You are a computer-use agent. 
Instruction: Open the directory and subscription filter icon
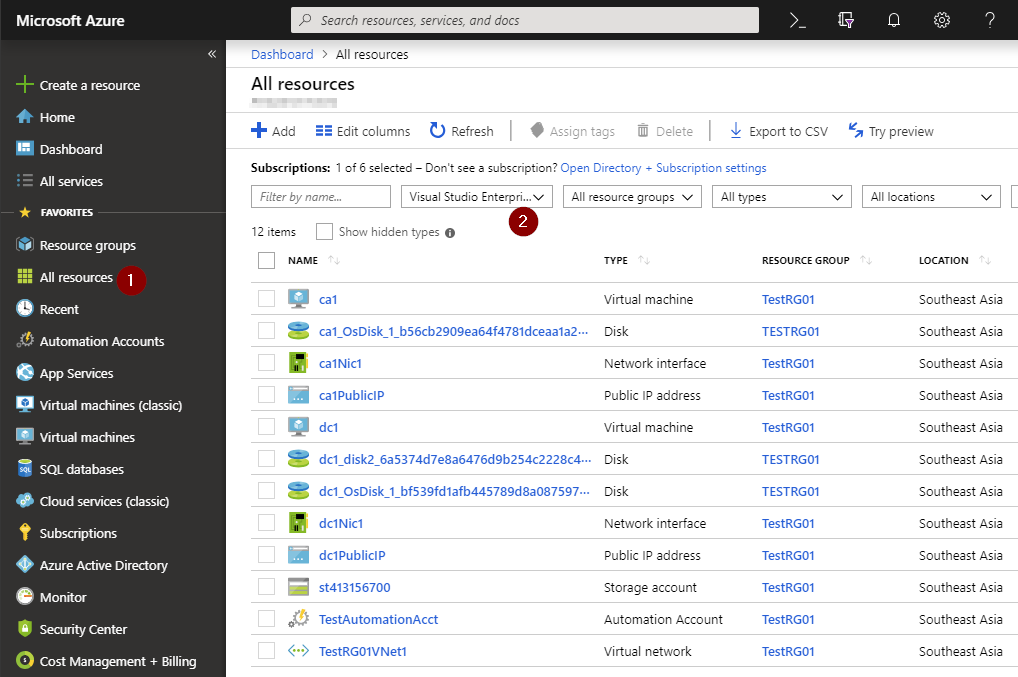[x=845, y=20]
